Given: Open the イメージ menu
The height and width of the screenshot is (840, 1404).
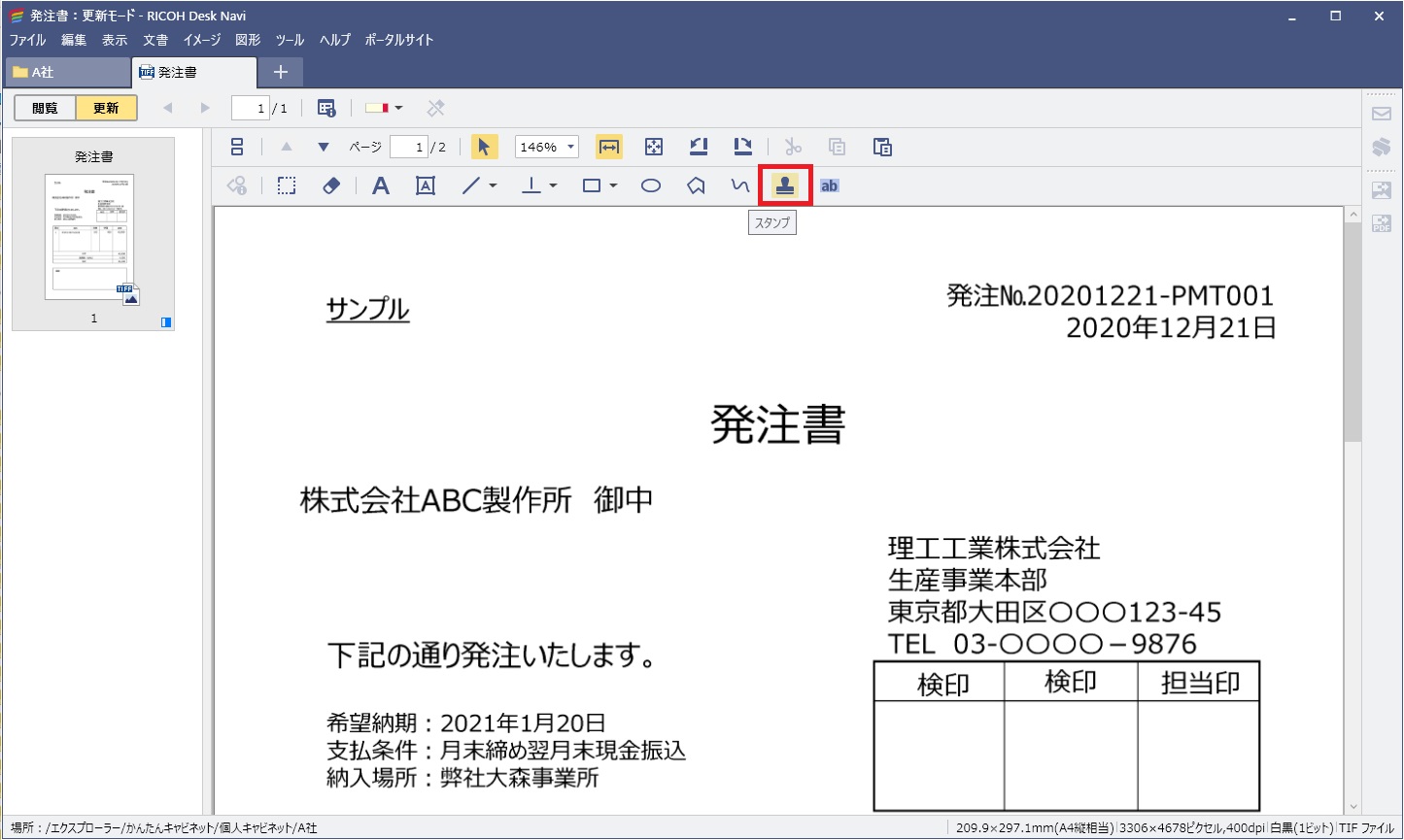Looking at the screenshot, I should pyautogui.click(x=201, y=40).
